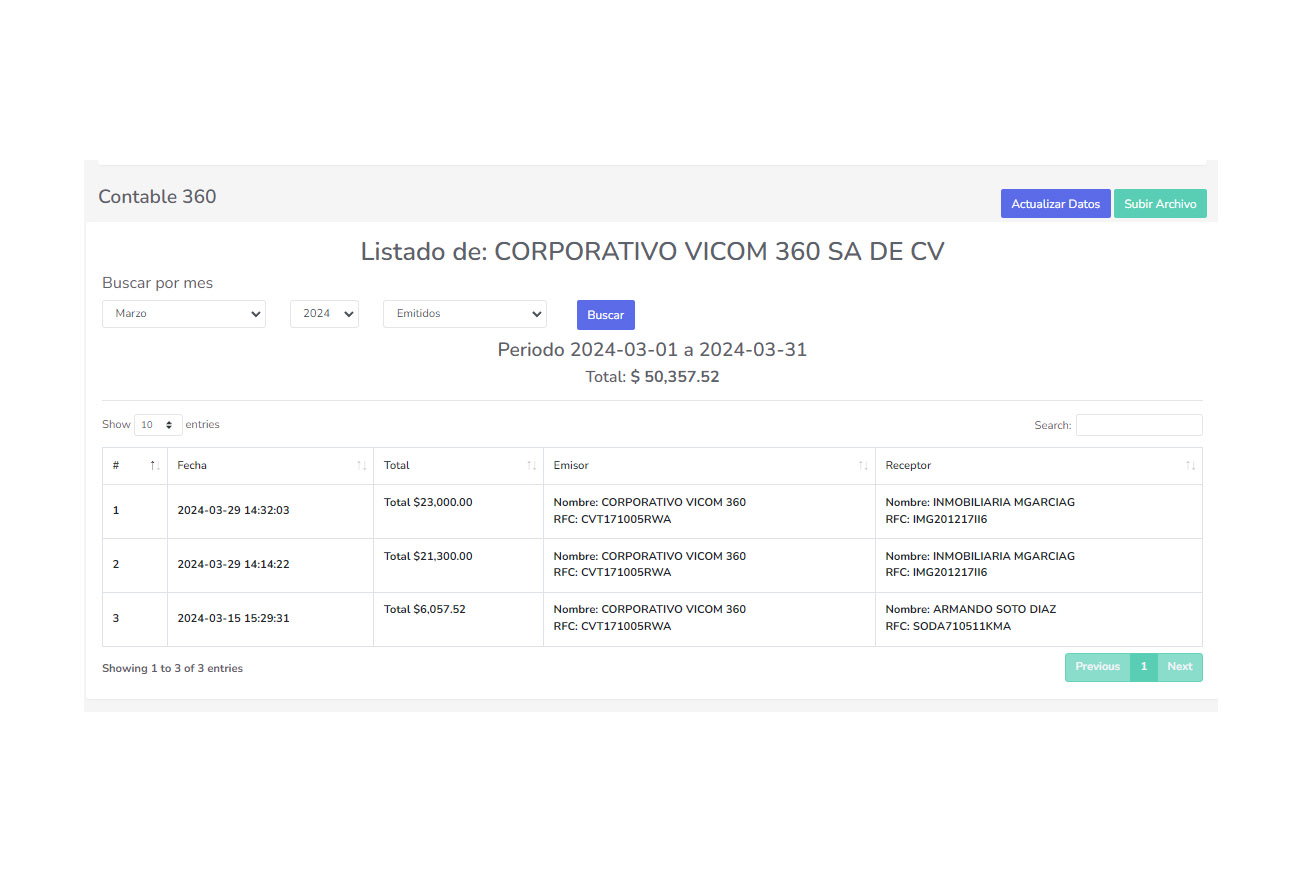Viewport: 1302px width, 873px height.
Task: Click the ARMANDO SOTO DIAZ receptor cell
Action: [994, 610]
